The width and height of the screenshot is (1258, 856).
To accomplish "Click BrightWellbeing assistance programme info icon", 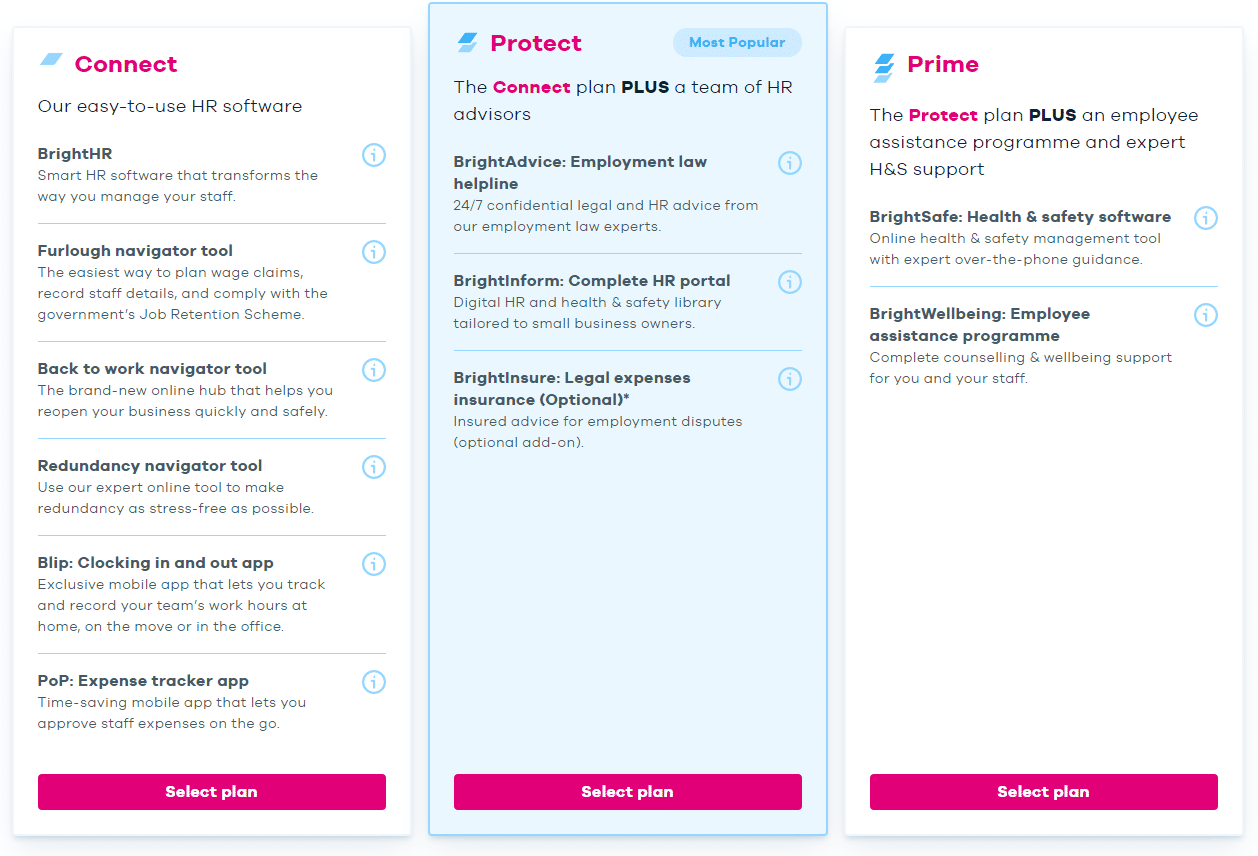I will pos(1206,315).
